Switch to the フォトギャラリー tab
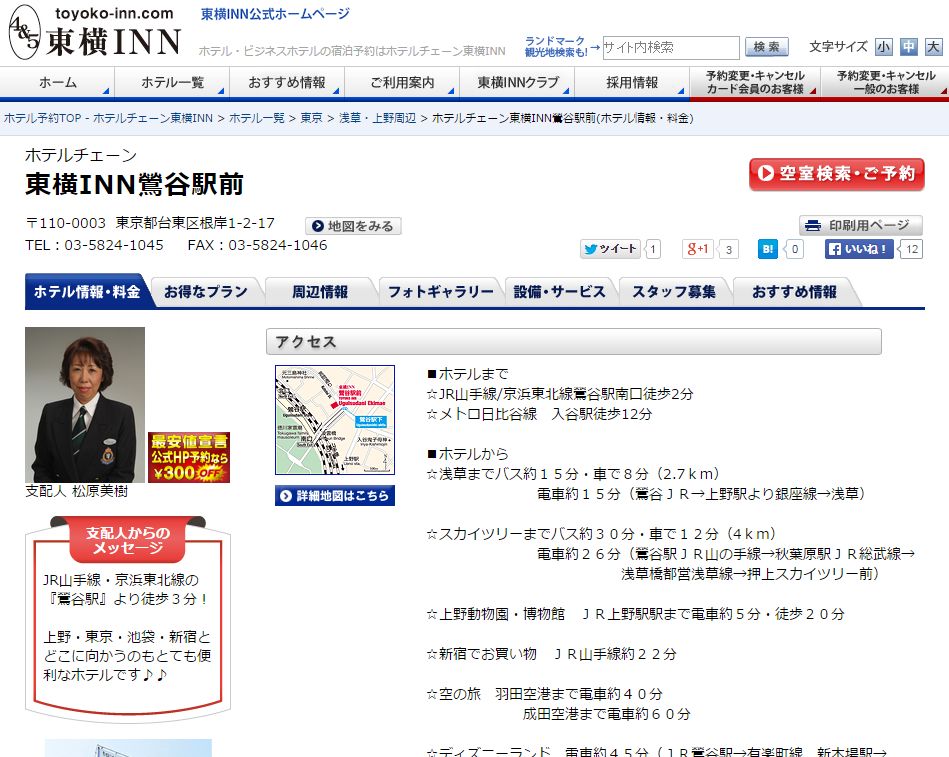 pyautogui.click(x=441, y=292)
